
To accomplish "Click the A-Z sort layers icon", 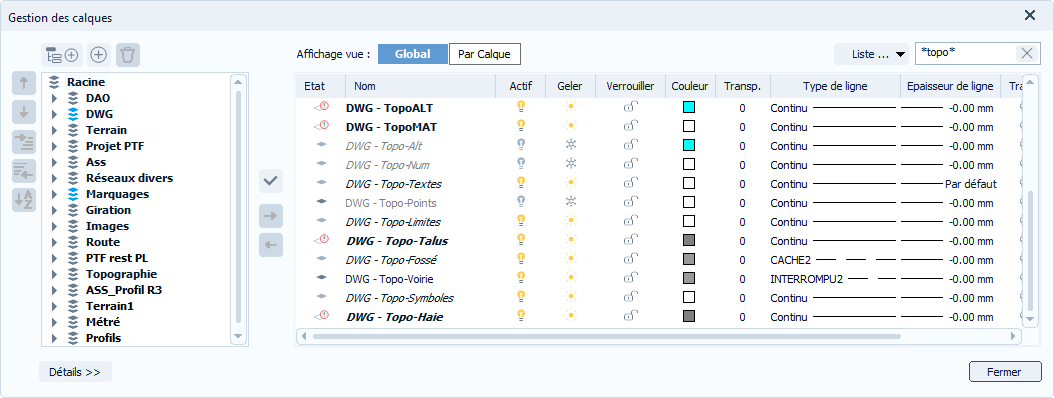I will tap(24, 199).
